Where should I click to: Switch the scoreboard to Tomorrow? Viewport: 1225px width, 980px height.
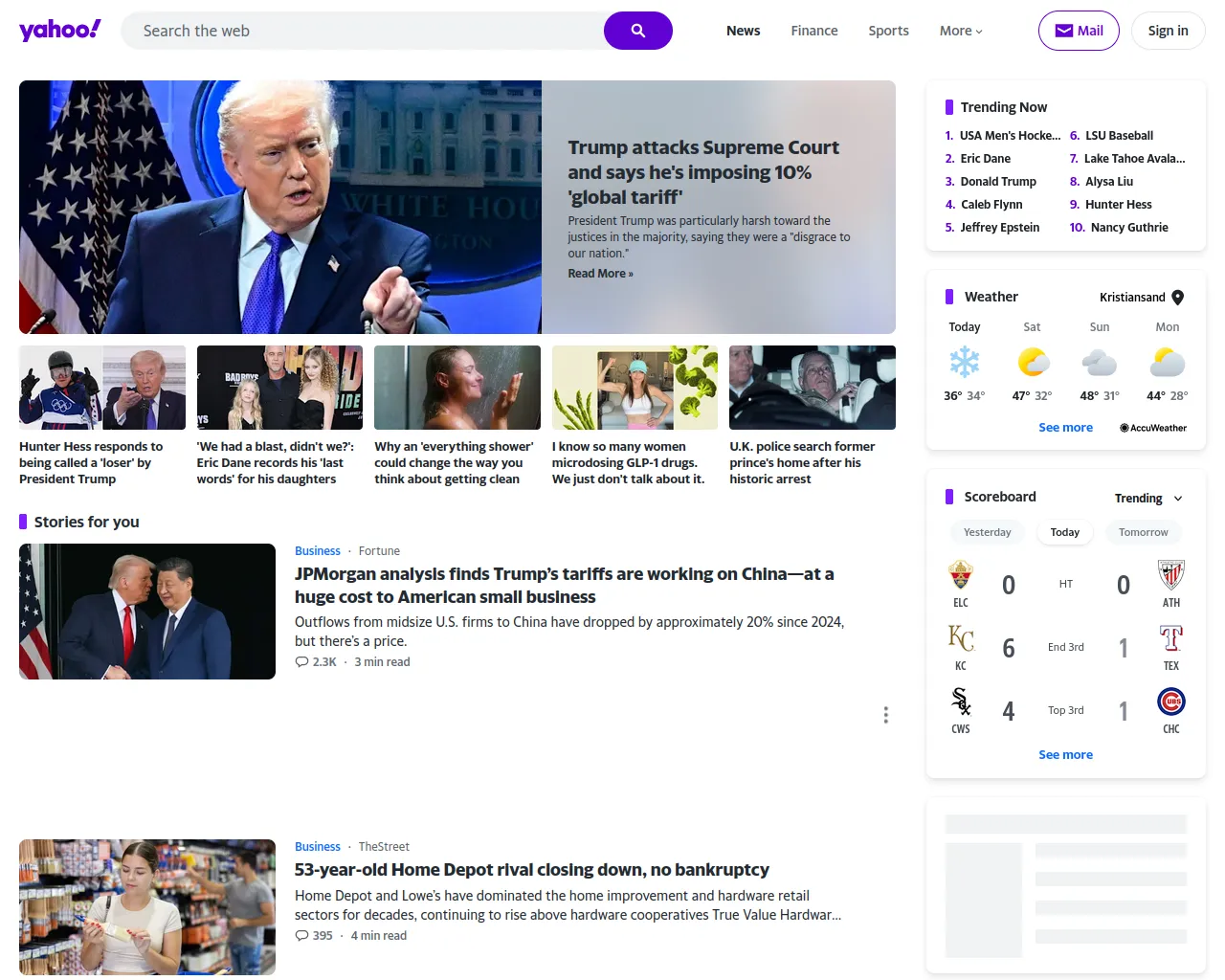point(1144,531)
